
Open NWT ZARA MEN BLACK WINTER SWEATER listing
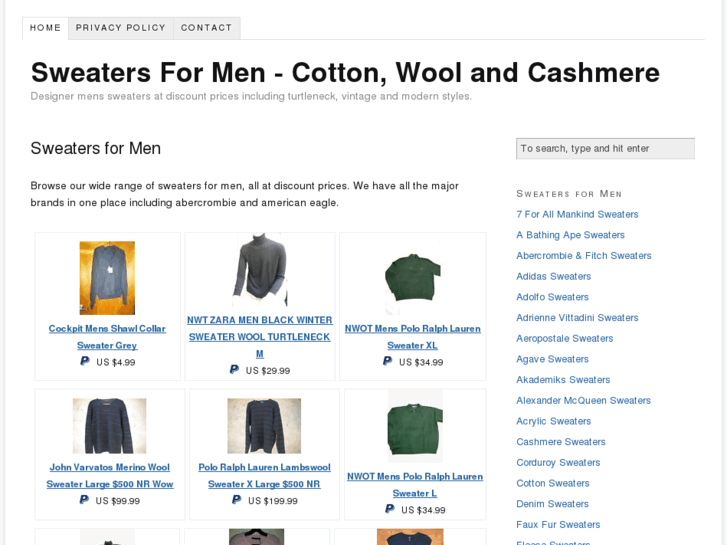[x=260, y=337]
